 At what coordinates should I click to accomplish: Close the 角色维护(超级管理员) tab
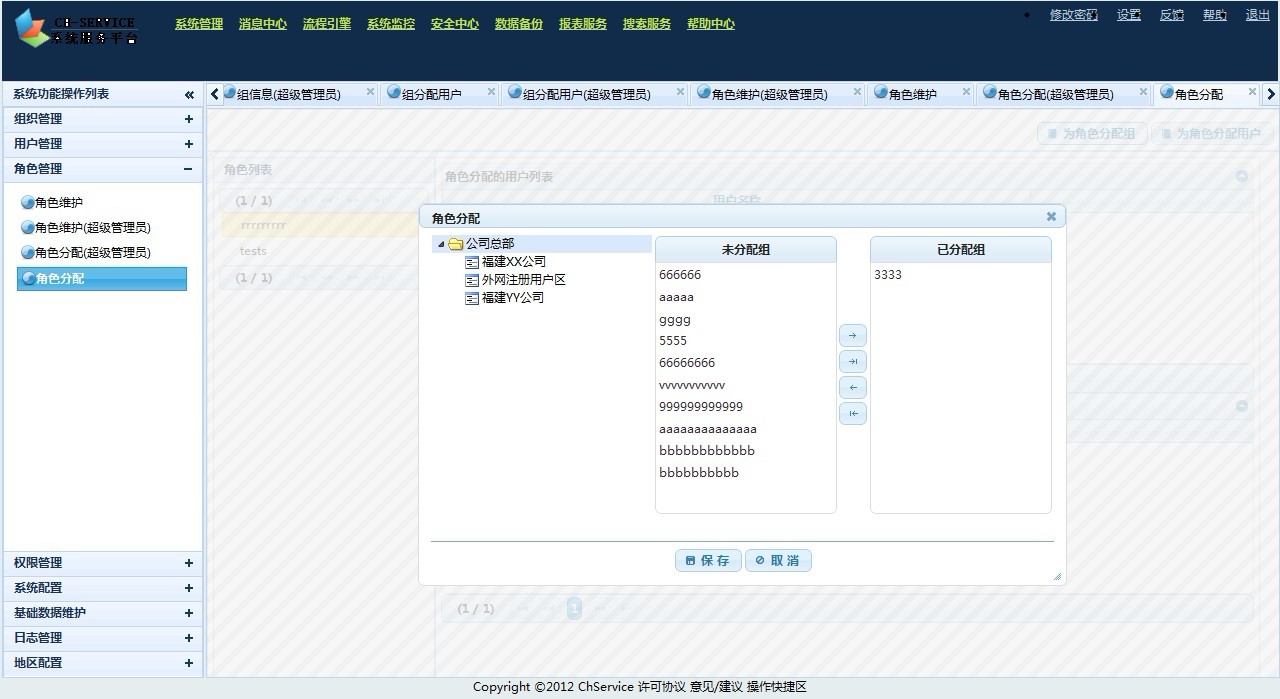857,92
